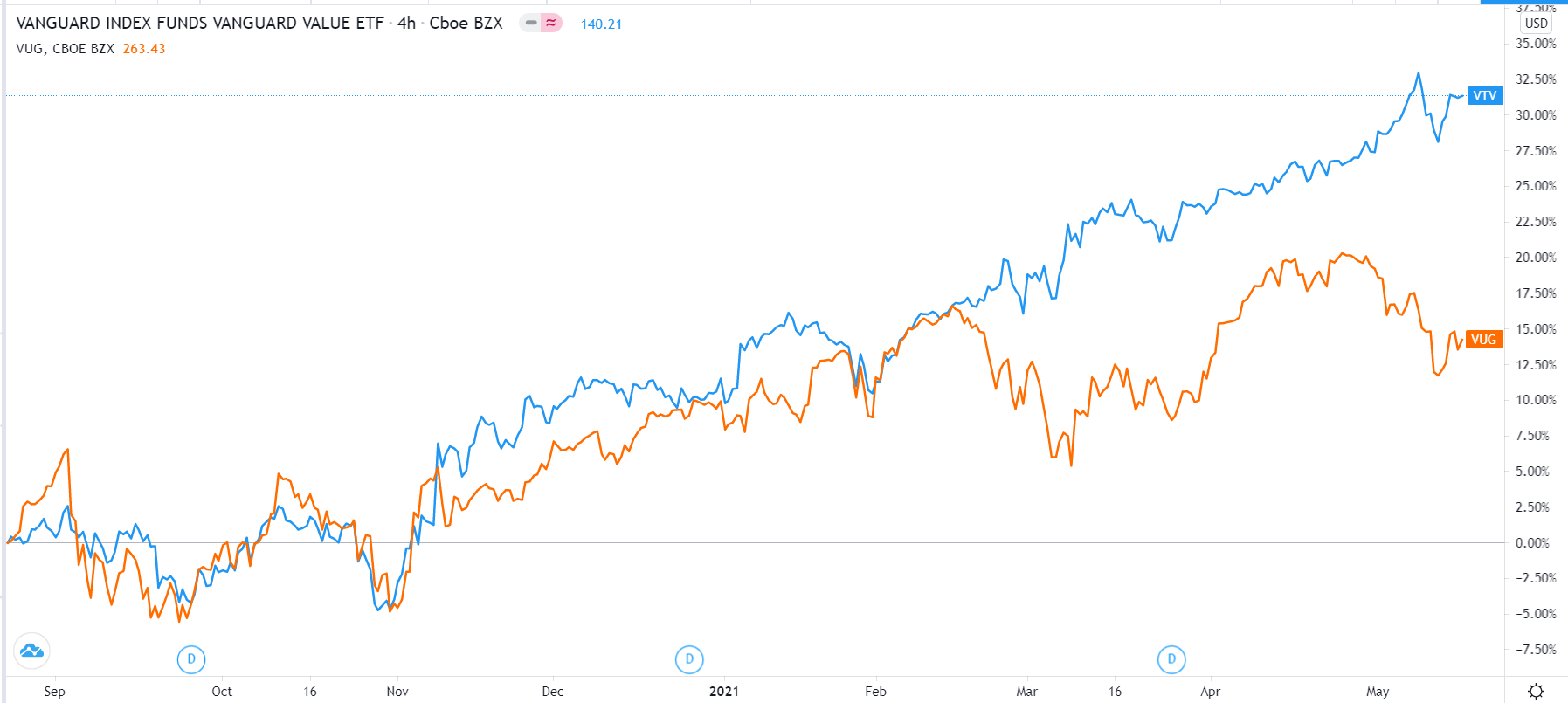Viewport: 1568px width, 703px height.
Task: Click the VUG, CBOE BZX comparison legend
Action: pyautogui.click(x=66, y=49)
